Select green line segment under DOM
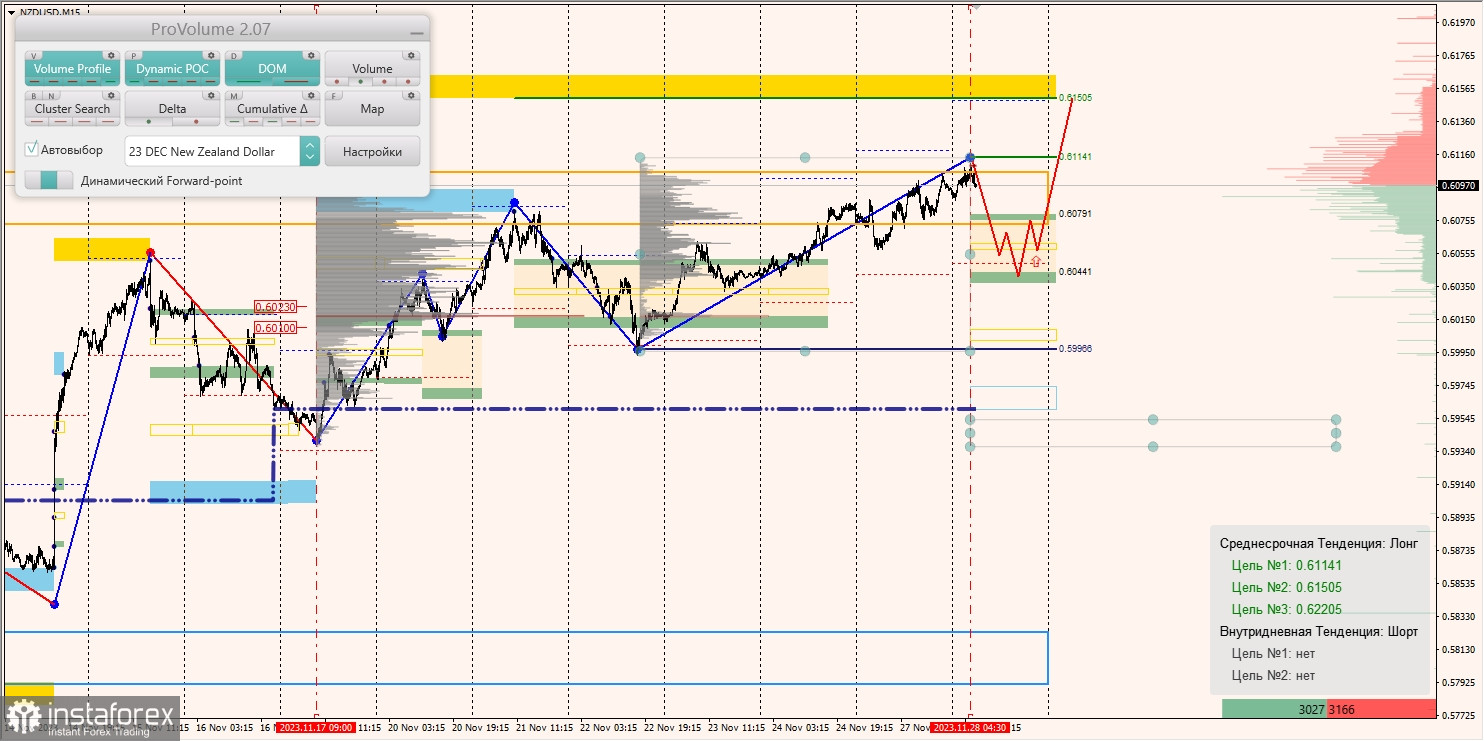The image size is (1484, 741). click(249, 82)
